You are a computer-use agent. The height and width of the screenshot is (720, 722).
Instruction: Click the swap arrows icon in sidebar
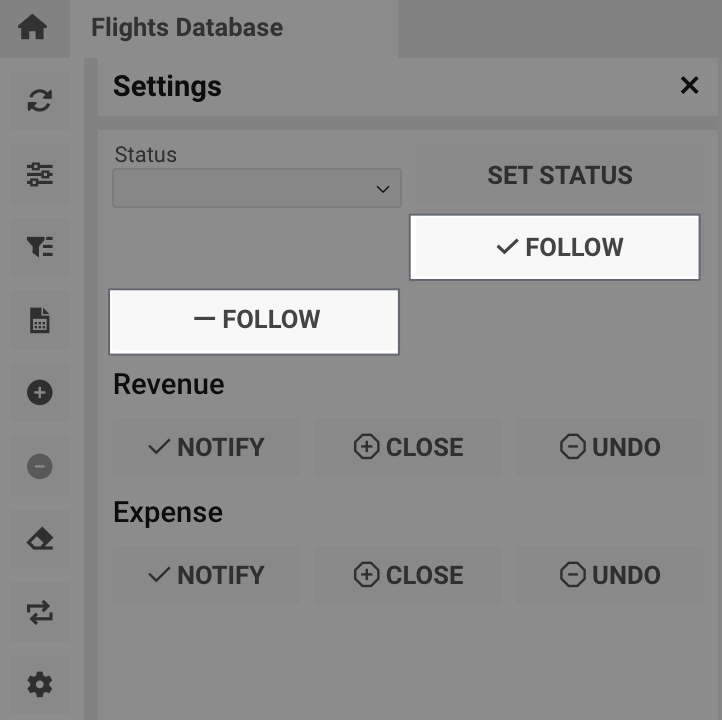coord(40,612)
